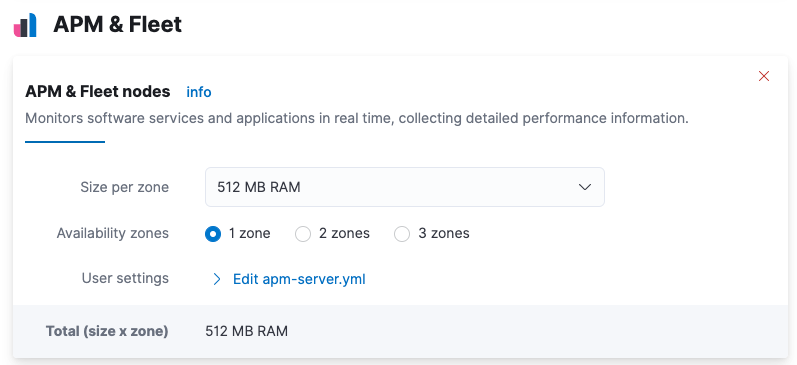The image size is (797, 365).
Task: Open the APM & Fleet nodes info link
Action: point(199,92)
